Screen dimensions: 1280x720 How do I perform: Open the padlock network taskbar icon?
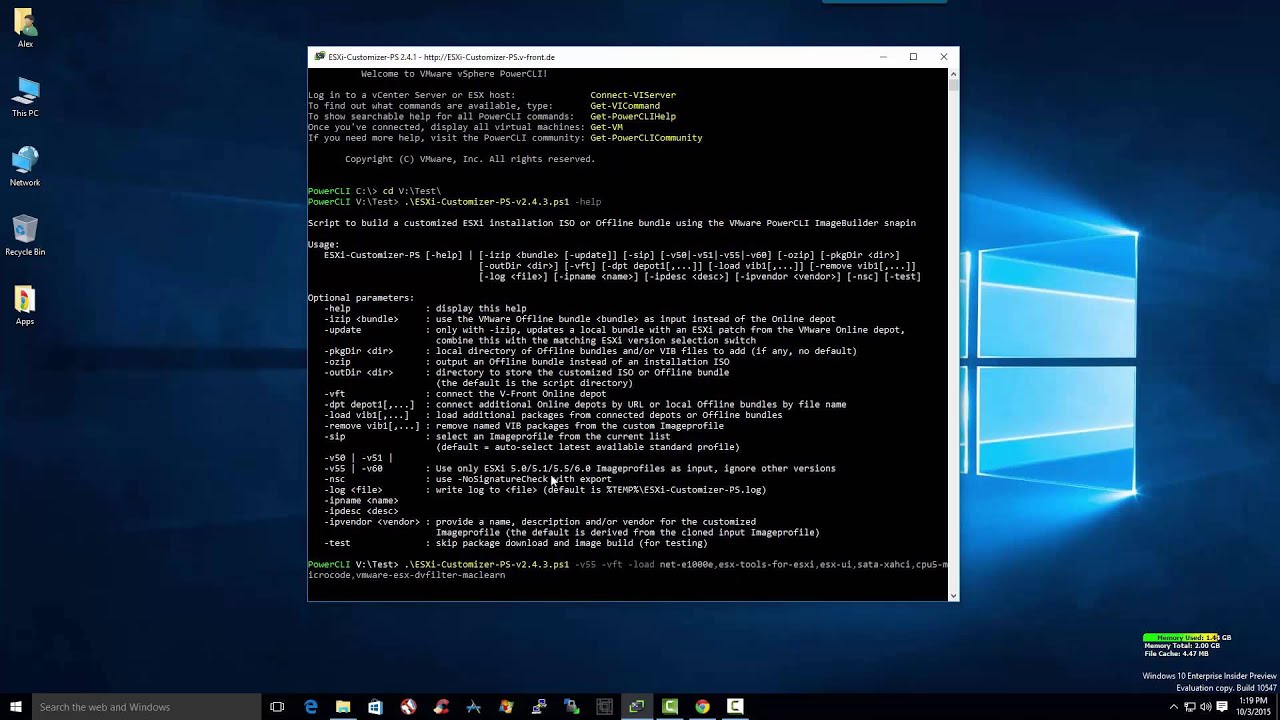click(571, 707)
